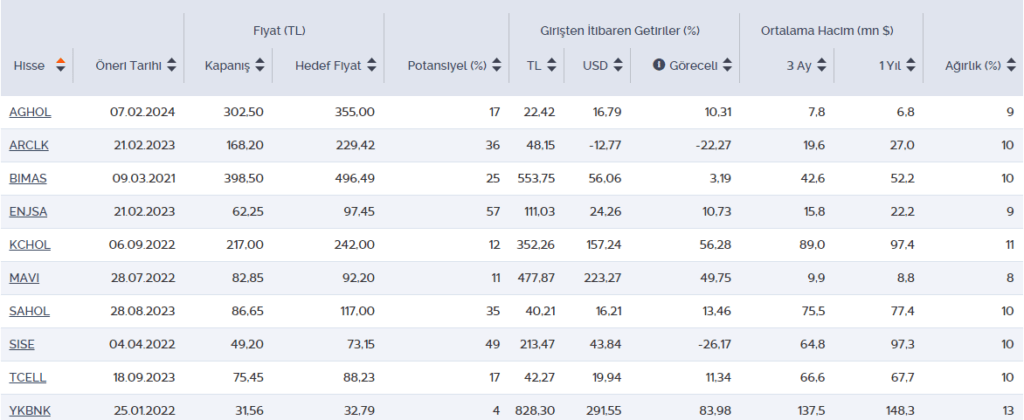The height and width of the screenshot is (420, 1024).
Task: Sort by Öneri Tarihi sort arrows
Action: 172,65
